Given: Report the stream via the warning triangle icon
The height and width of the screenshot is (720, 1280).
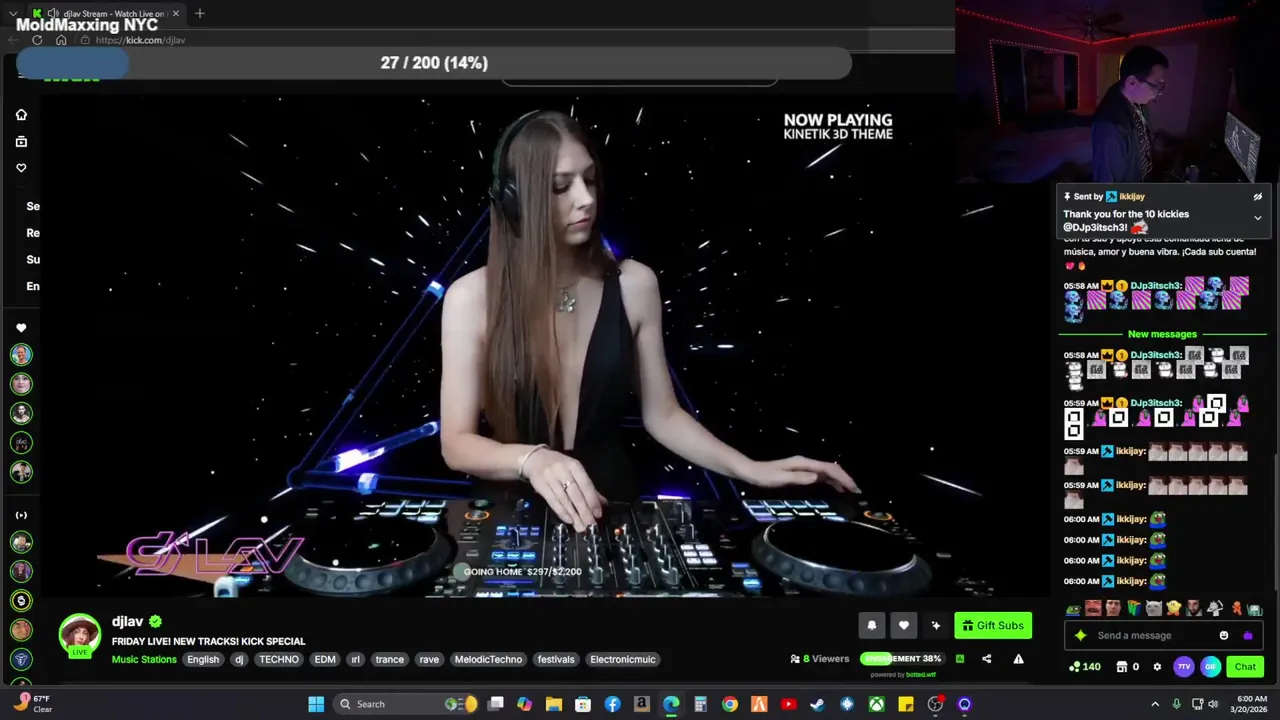Looking at the screenshot, I should pos(1018,659).
